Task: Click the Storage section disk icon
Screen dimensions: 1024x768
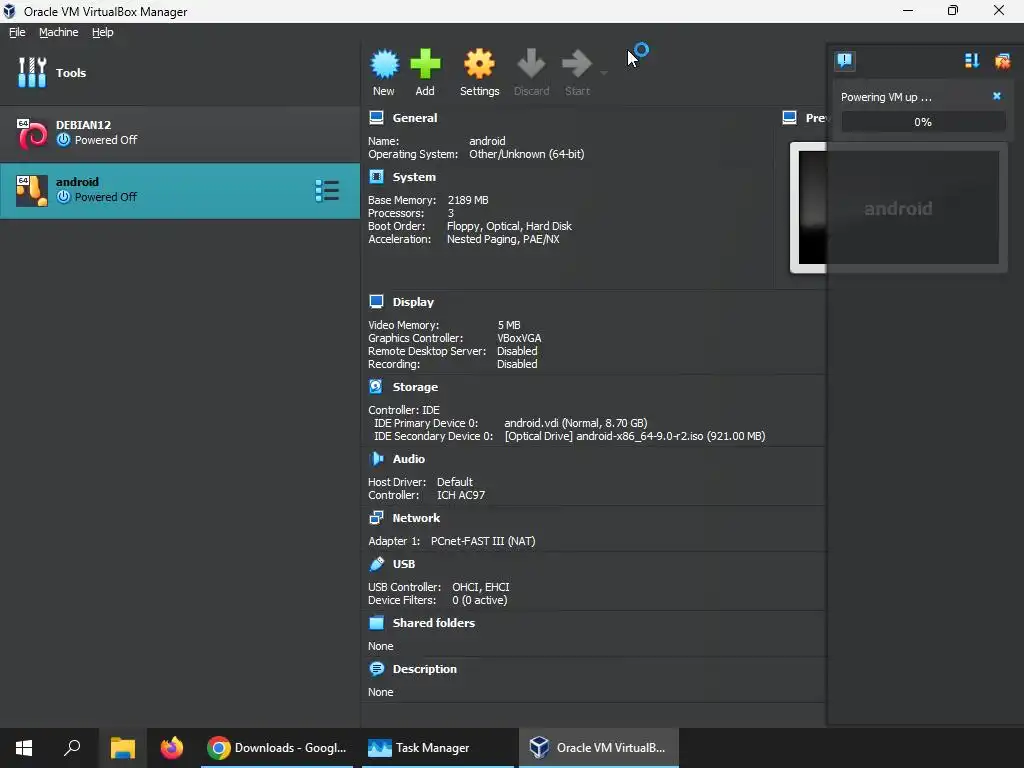Action: click(376, 387)
